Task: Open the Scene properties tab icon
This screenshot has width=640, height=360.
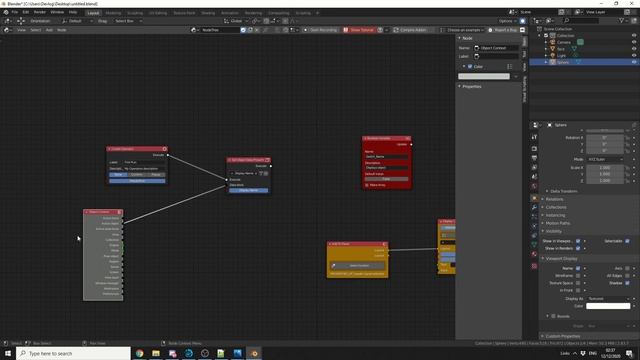Action: pos(534,177)
